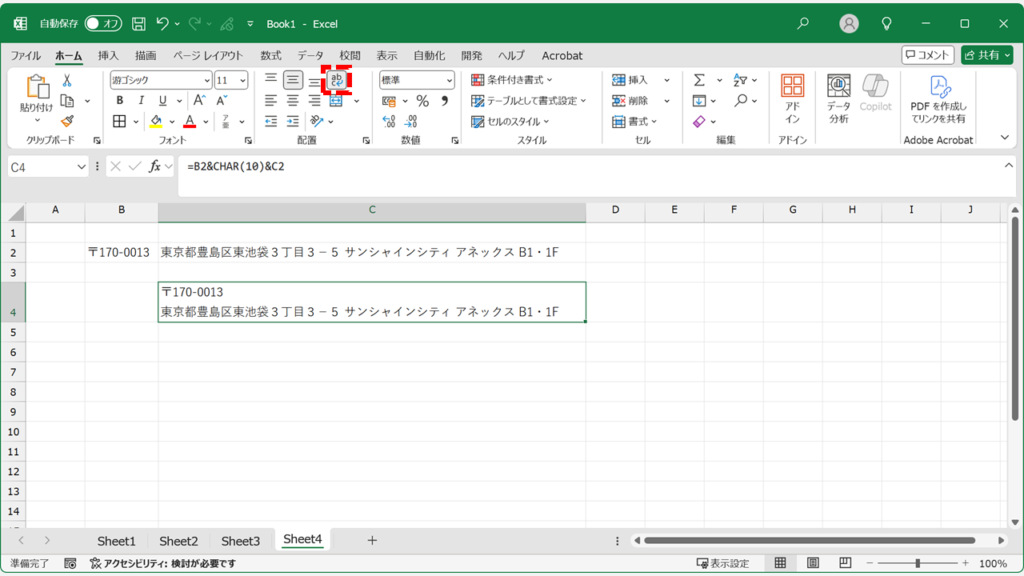Viewport: 1024px width, 576px height.
Task: Decrease font size with smaller A
Action: [221, 101]
